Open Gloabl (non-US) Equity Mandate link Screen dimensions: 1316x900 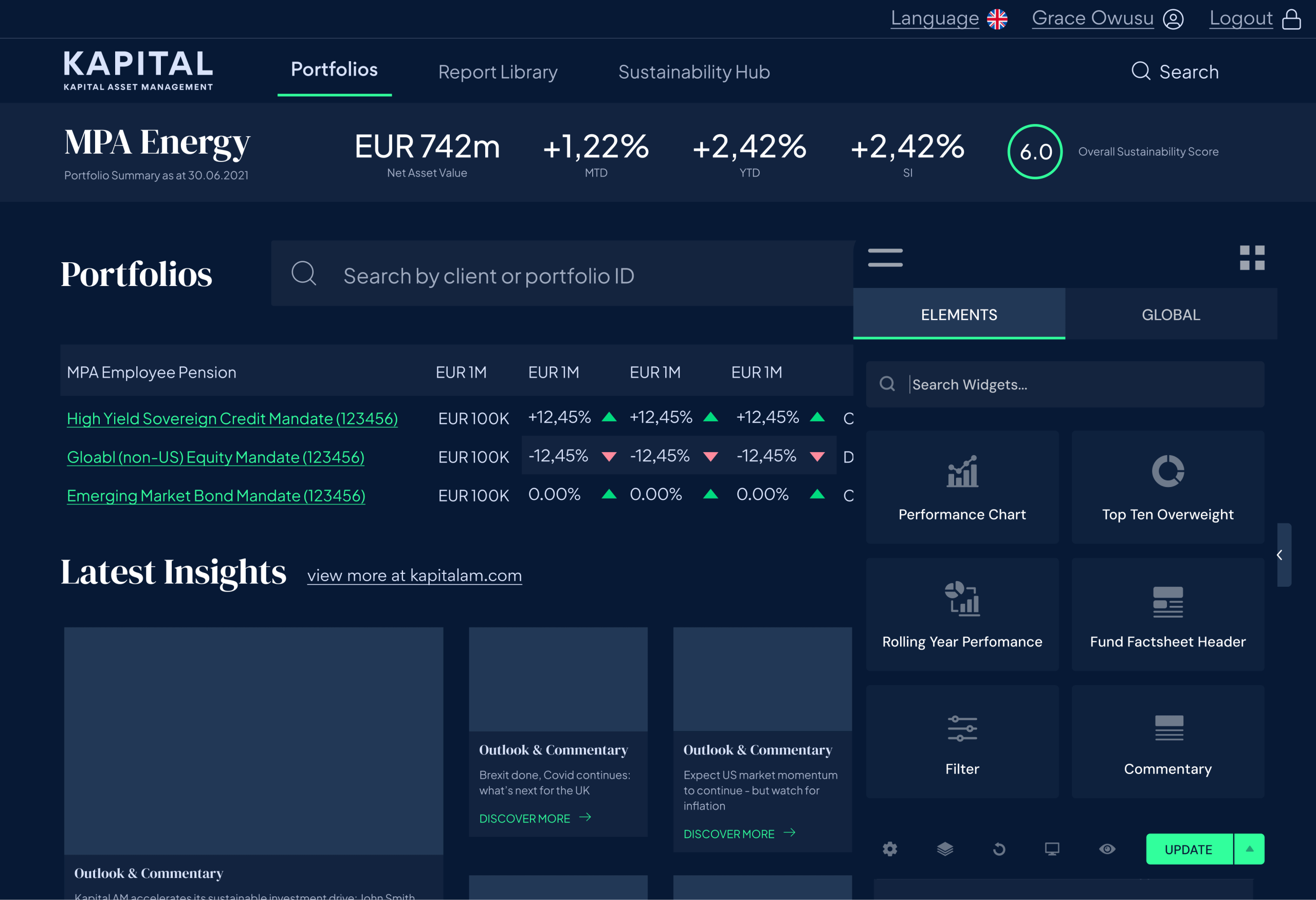[215, 457]
